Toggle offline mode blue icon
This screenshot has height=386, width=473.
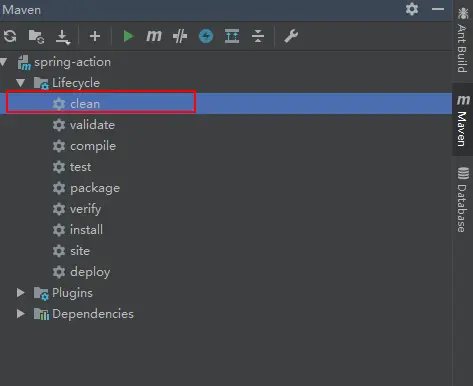(x=206, y=36)
